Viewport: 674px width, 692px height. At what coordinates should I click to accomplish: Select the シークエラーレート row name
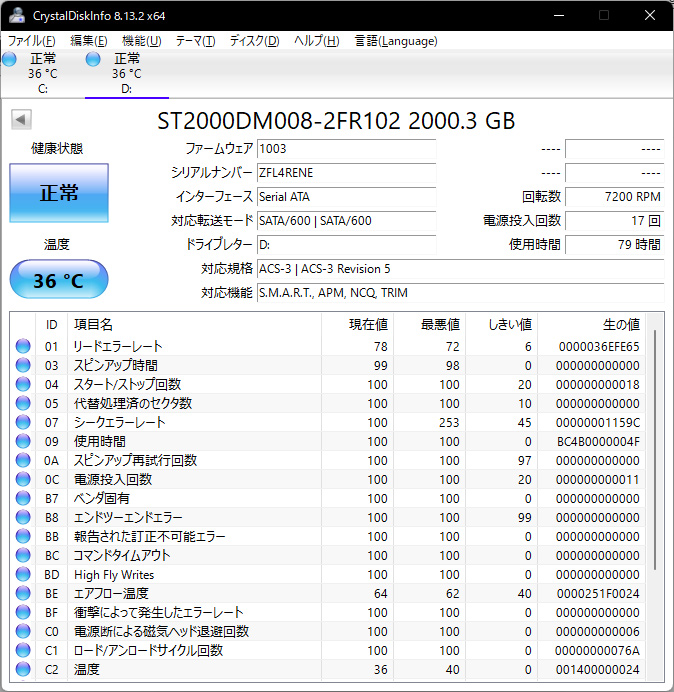pos(119,422)
